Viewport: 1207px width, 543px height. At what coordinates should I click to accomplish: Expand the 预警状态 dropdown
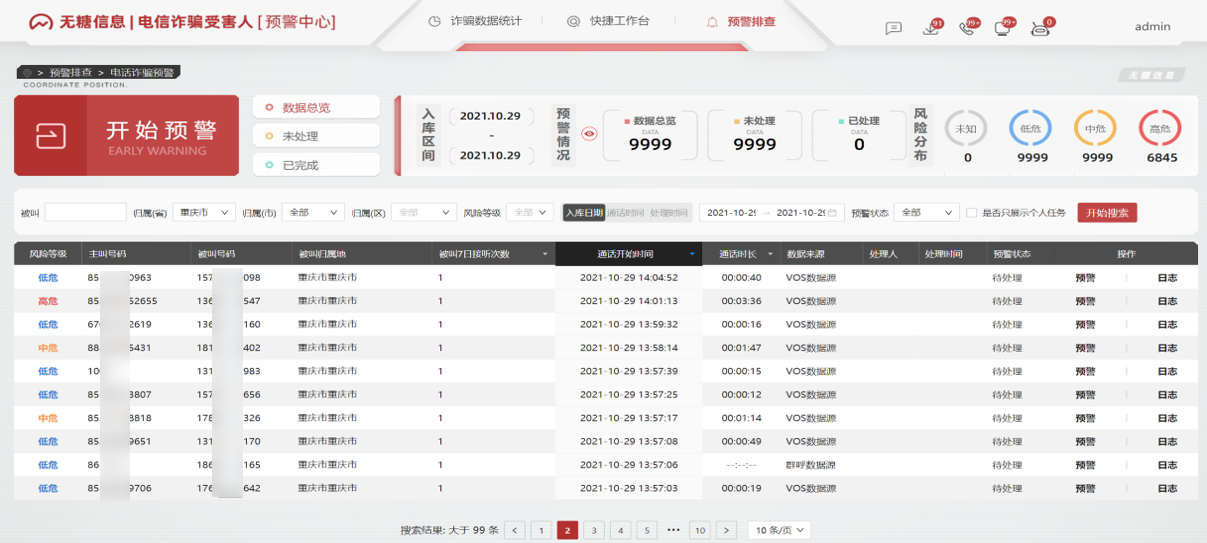[x=926, y=213]
